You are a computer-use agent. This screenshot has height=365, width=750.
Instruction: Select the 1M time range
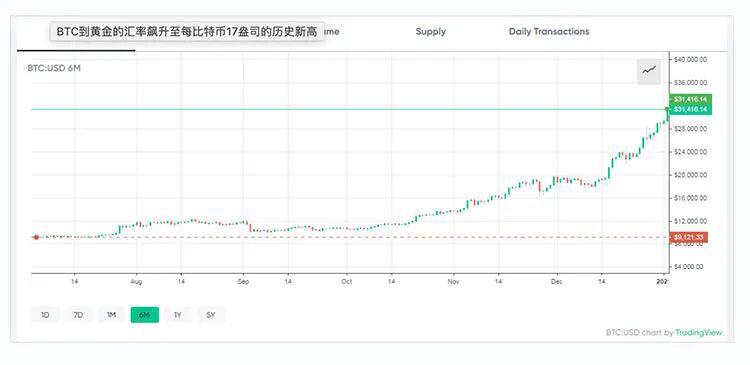(x=111, y=315)
